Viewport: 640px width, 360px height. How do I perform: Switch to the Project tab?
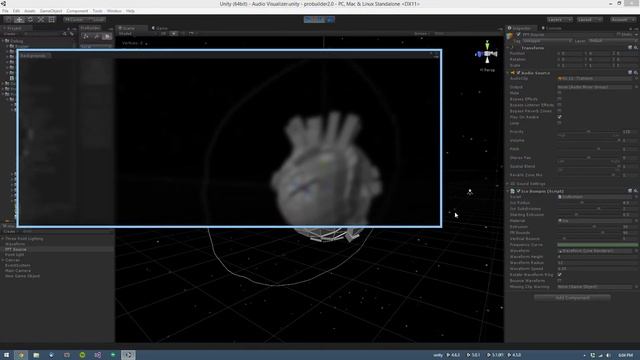click(x=16, y=28)
